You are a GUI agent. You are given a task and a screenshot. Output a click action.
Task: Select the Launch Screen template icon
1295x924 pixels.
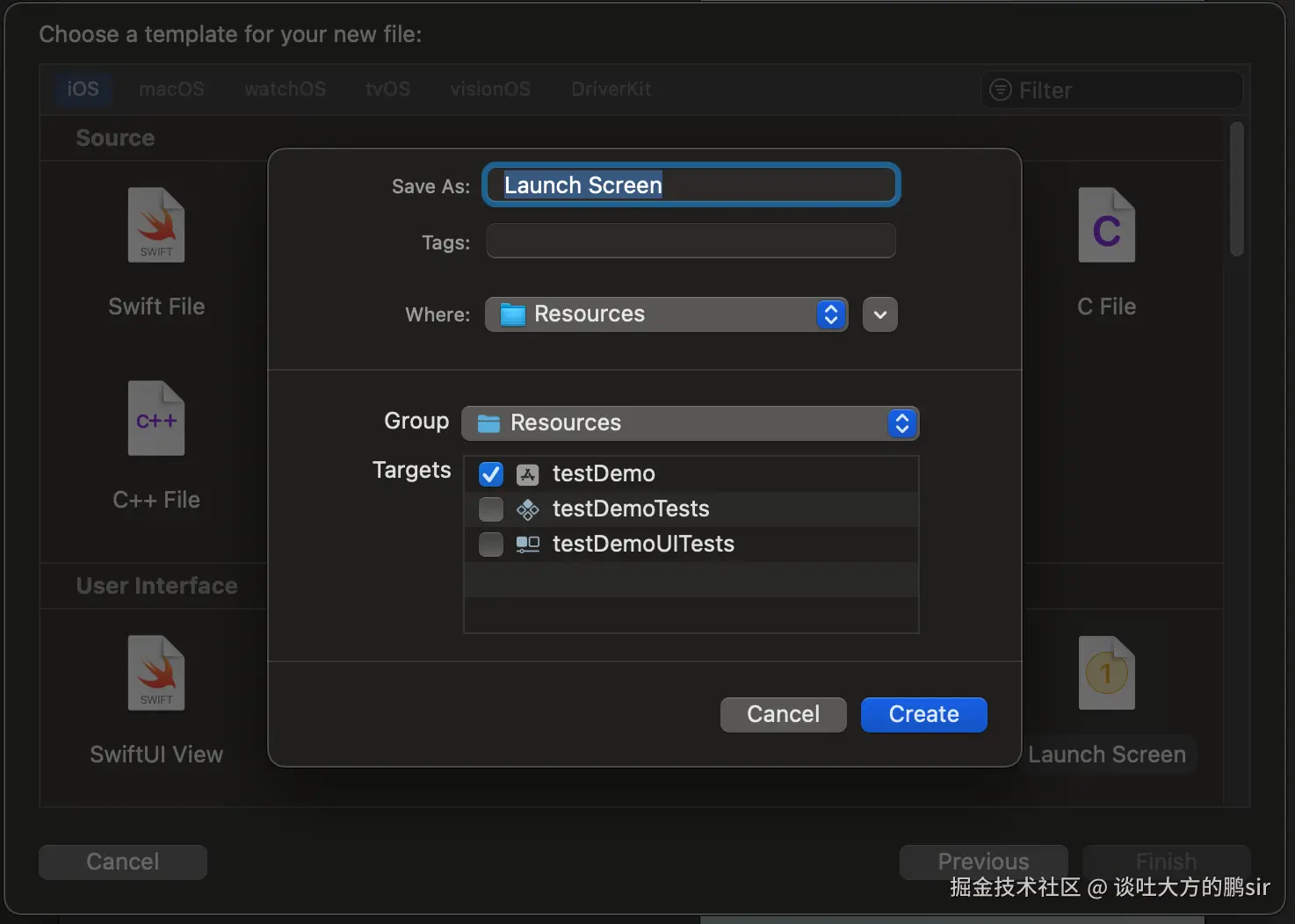(1107, 673)
